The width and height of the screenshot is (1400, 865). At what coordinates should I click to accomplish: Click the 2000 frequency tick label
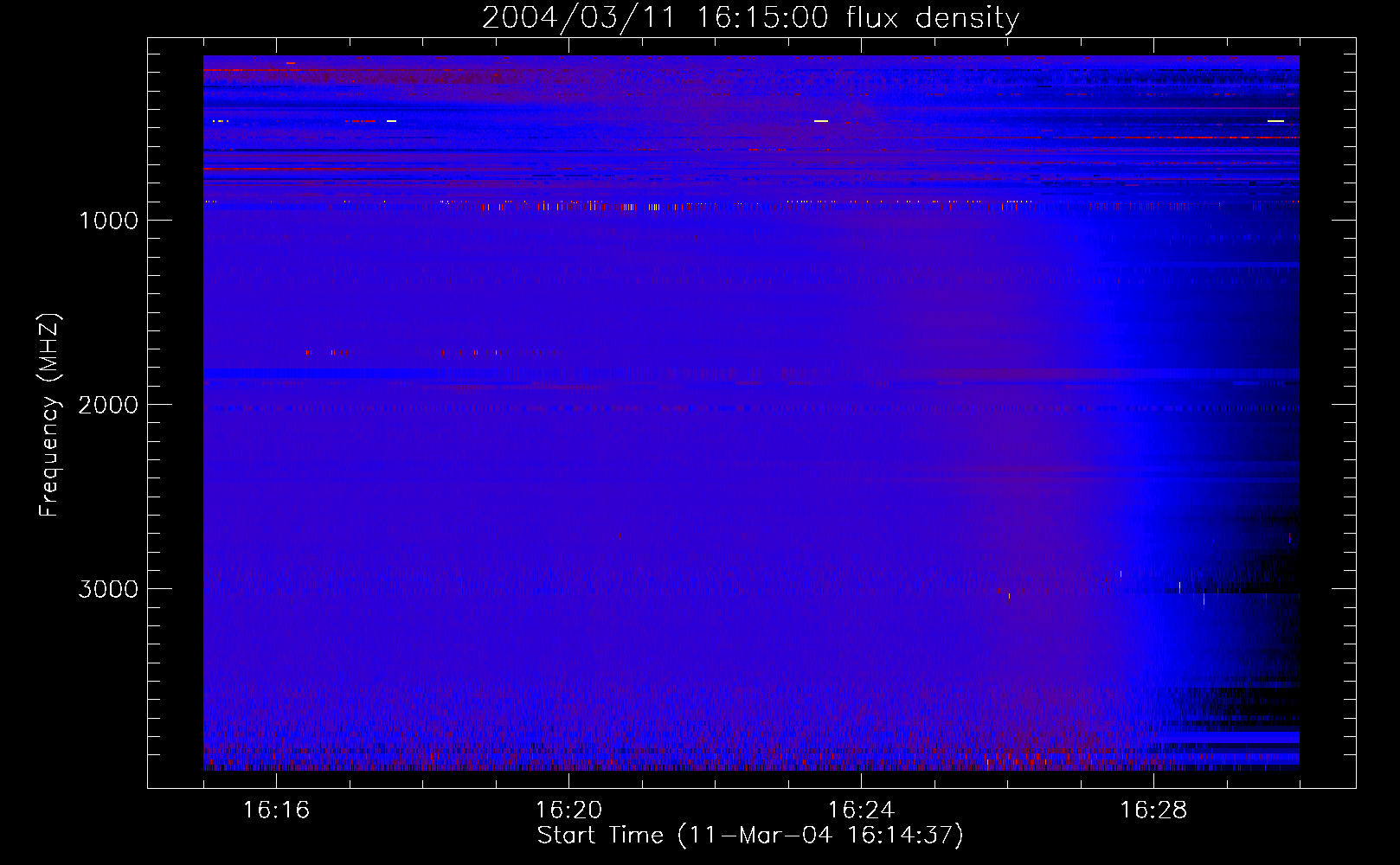pos(108,405)
